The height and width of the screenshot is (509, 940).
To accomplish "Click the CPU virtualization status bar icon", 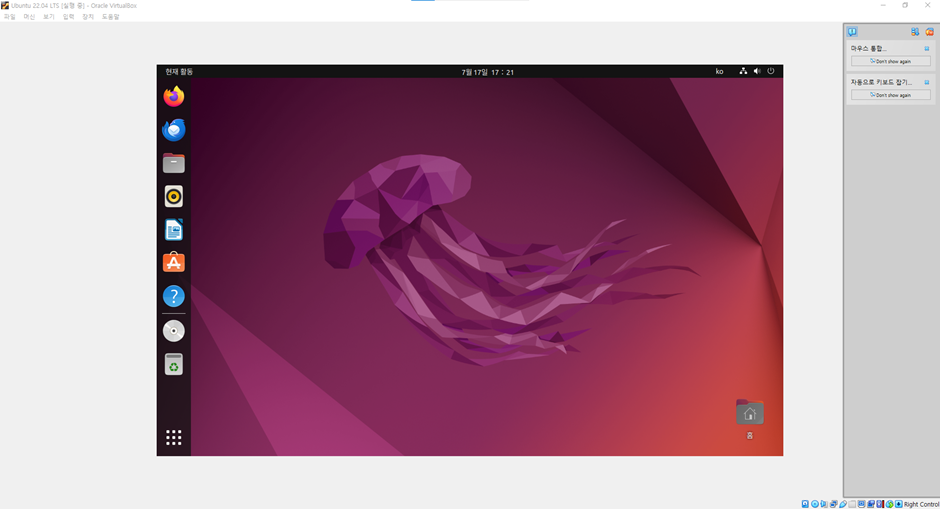I will coord(880,504).
